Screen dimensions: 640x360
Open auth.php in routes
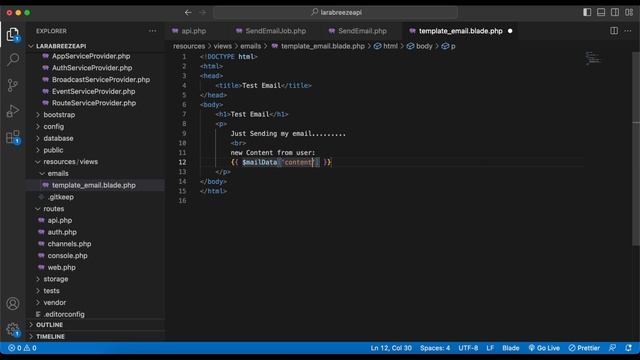click(x=62, y=232)
